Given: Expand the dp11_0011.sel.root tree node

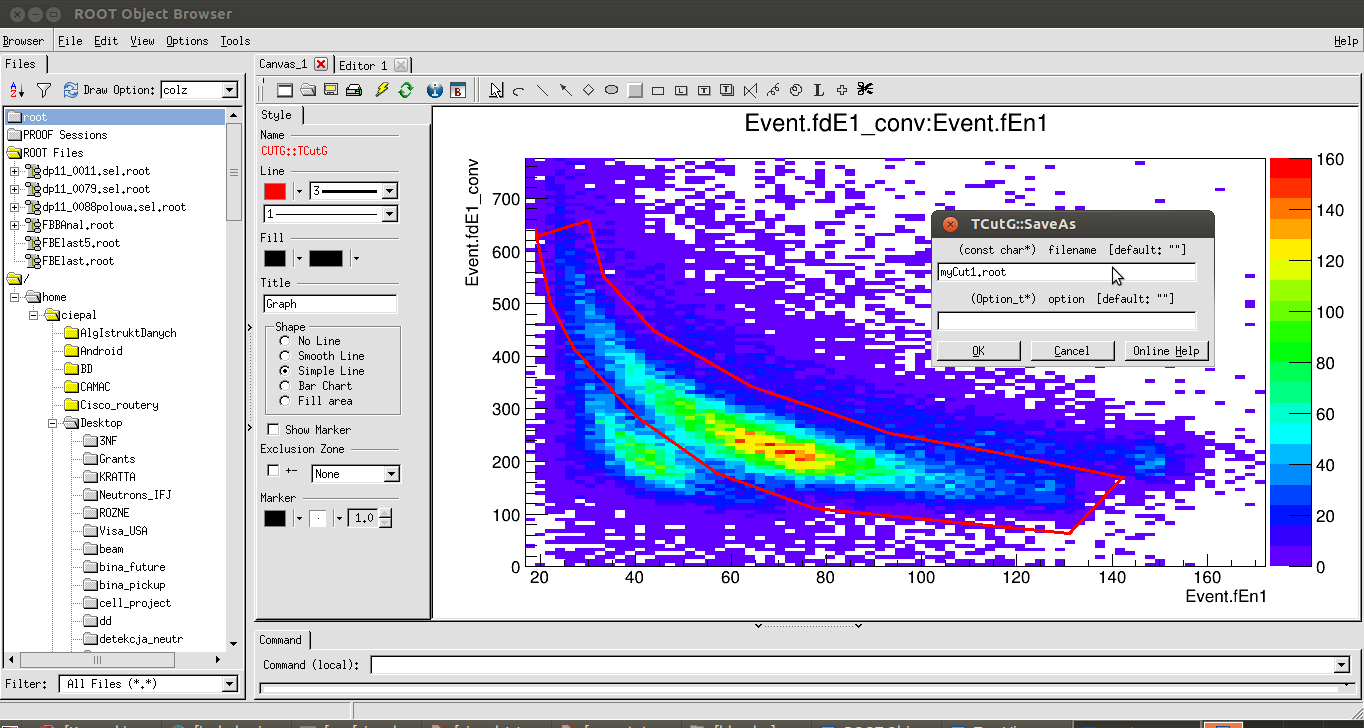Looking at the screenshot, I should click(15, 171).
